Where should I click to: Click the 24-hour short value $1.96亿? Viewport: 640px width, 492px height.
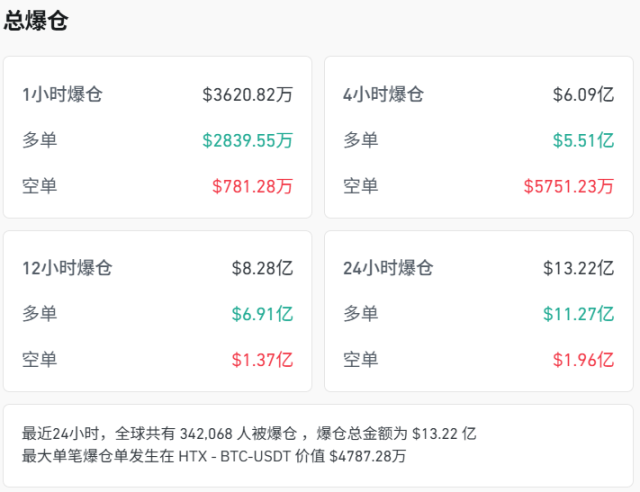tap(583, 359)
